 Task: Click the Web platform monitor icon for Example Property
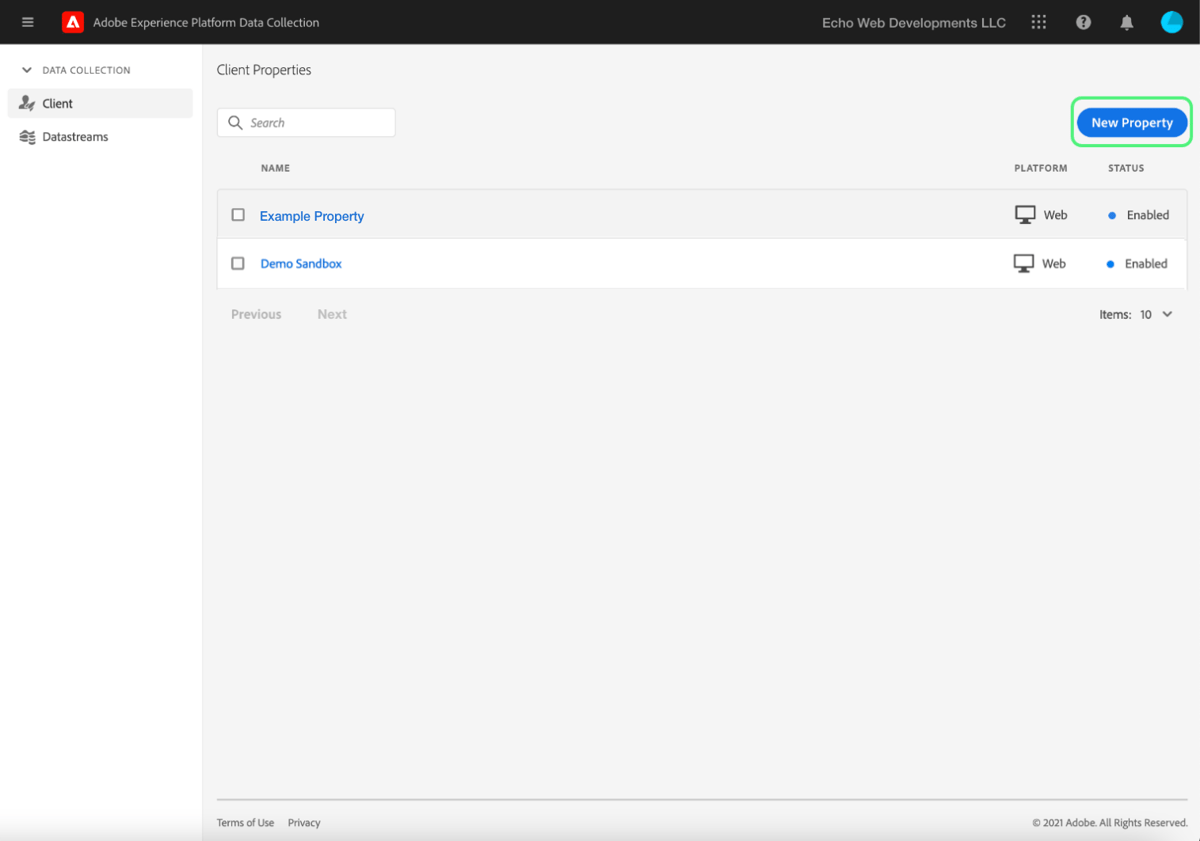[1025, 213]
